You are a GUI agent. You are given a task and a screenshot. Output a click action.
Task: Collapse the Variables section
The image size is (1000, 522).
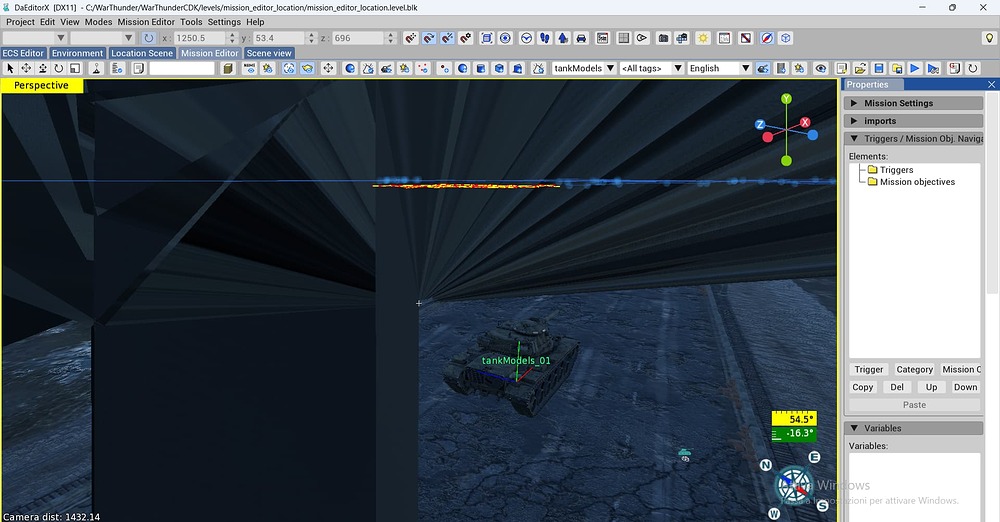[x=913, y=428]
